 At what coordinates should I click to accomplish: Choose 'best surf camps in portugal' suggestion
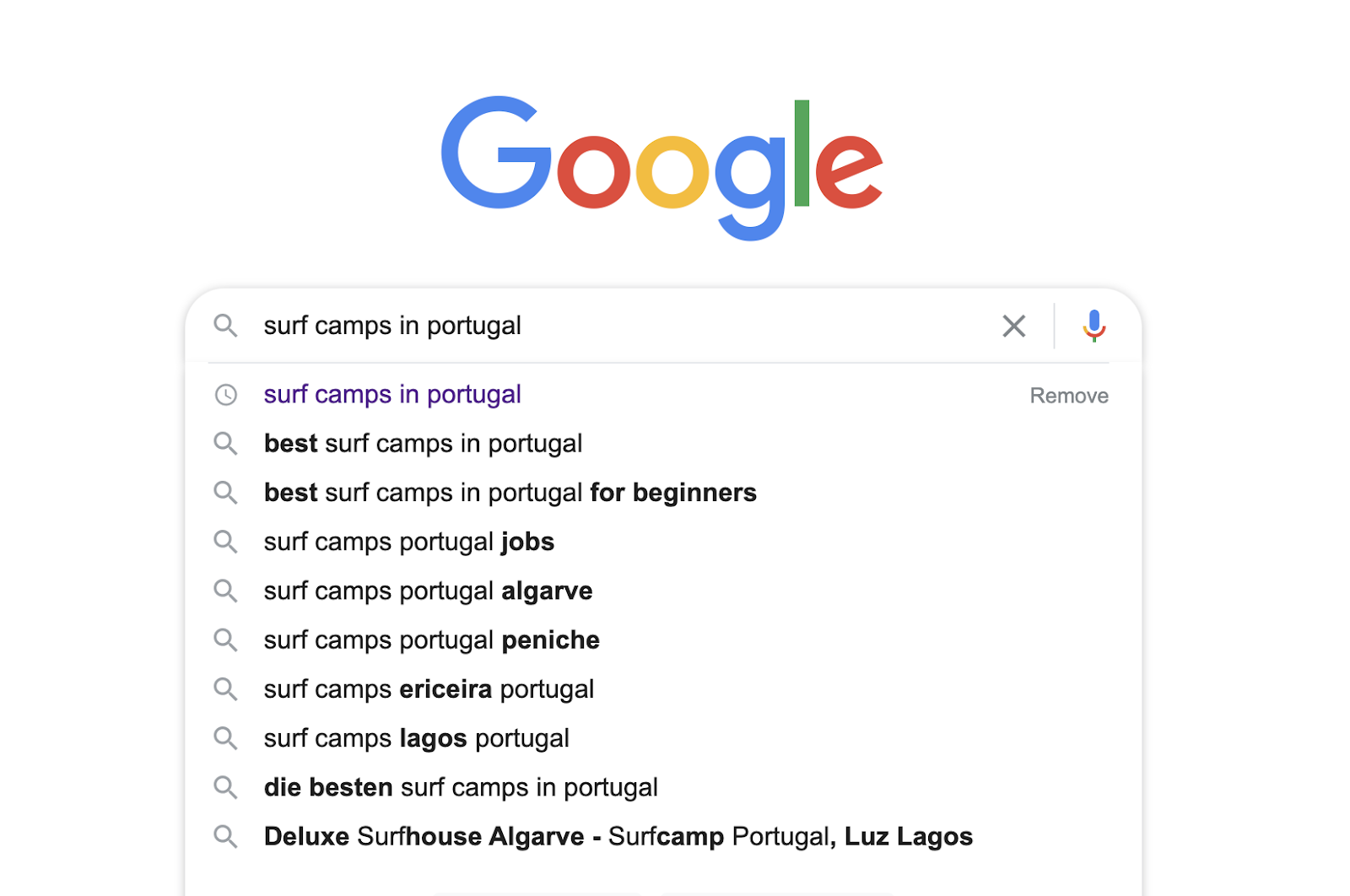click(x=423, y=444)
